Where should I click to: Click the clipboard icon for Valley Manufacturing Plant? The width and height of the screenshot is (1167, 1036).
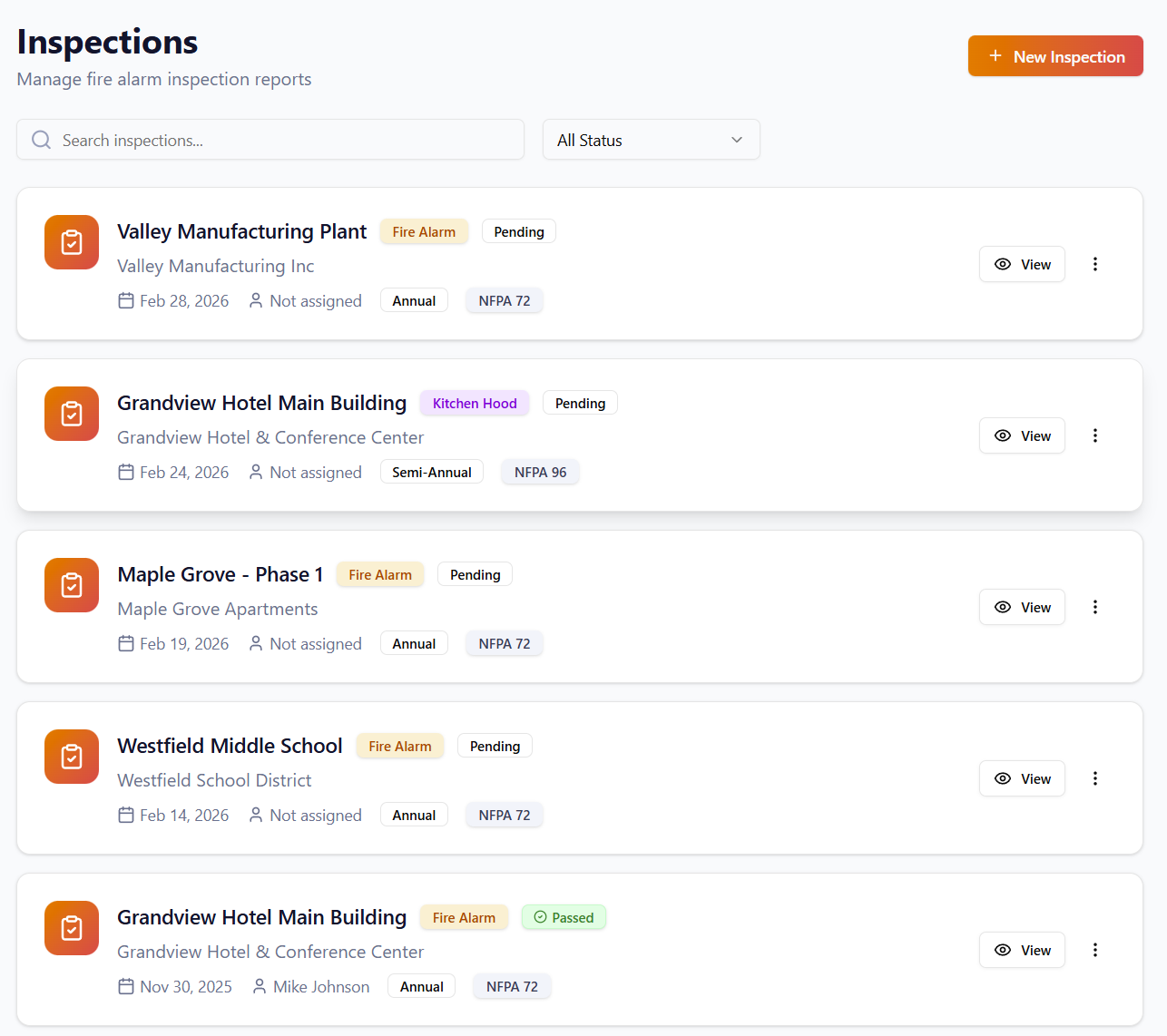(72, 242)
